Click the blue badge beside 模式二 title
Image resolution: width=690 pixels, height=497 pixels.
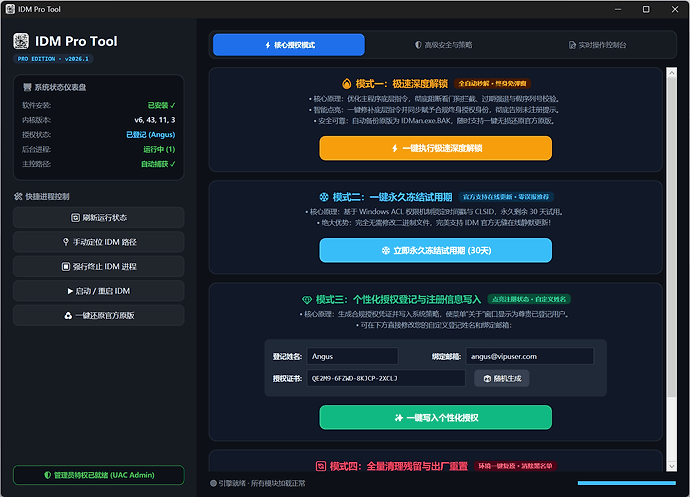[506, 197]
